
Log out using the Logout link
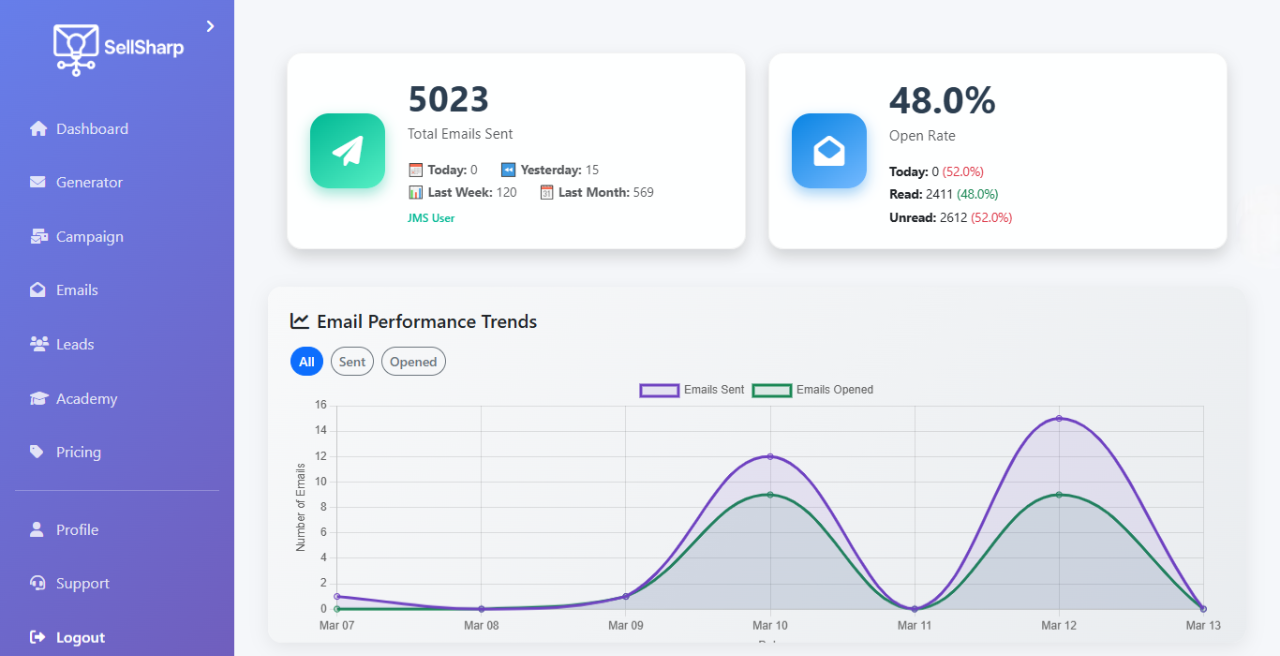[80, 638]
